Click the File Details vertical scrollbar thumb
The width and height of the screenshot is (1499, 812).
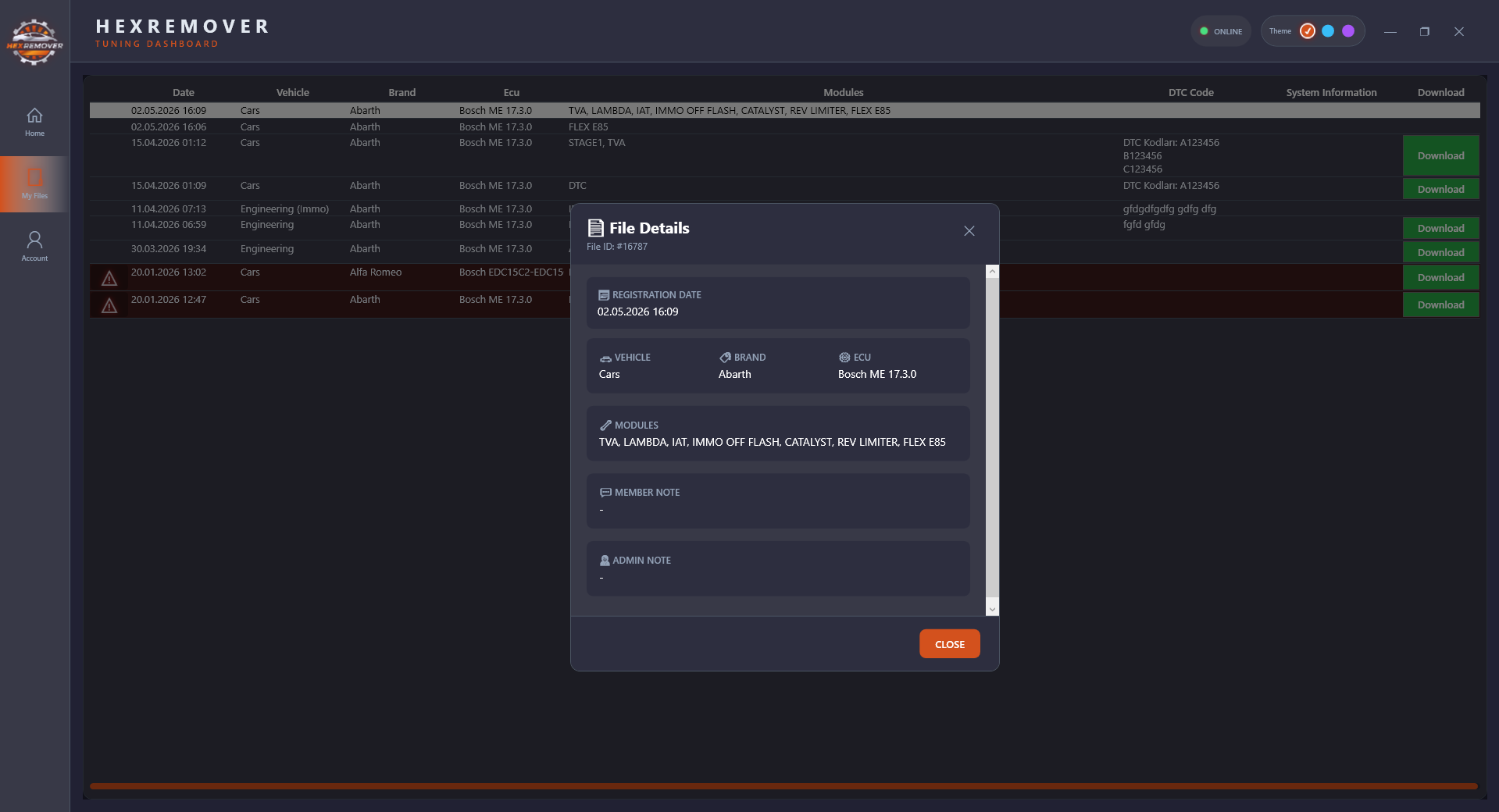(992, 437)
